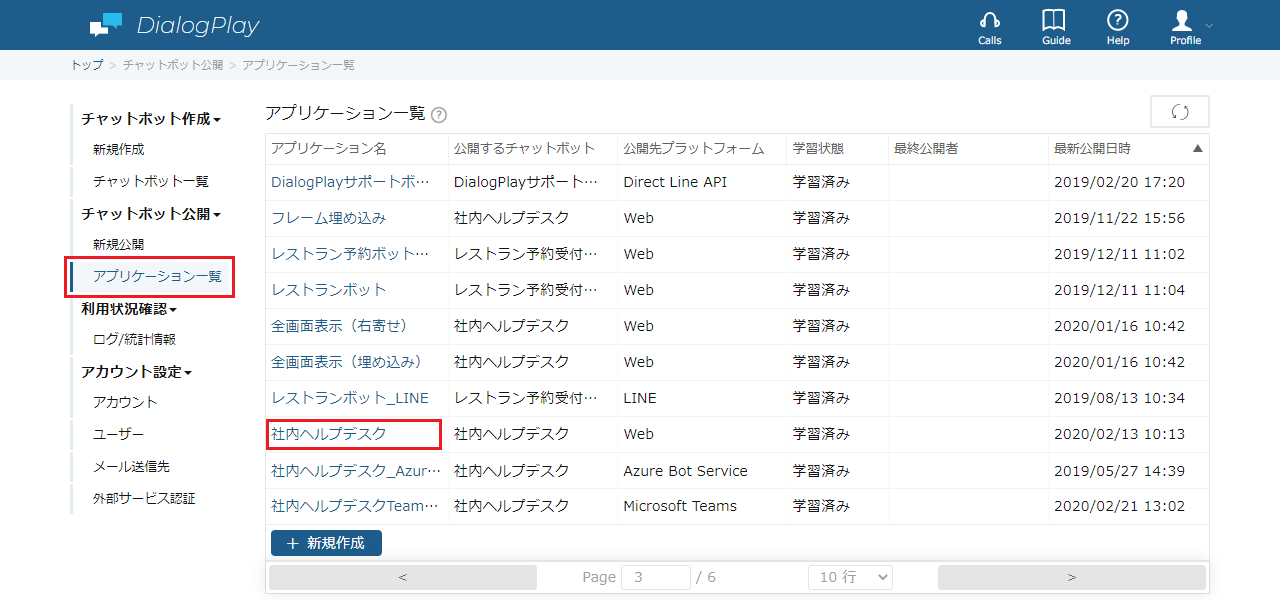This screenshot has height=600, width=1280.
Task: Open the Profile dropdown chevron
Action: 1209,24
